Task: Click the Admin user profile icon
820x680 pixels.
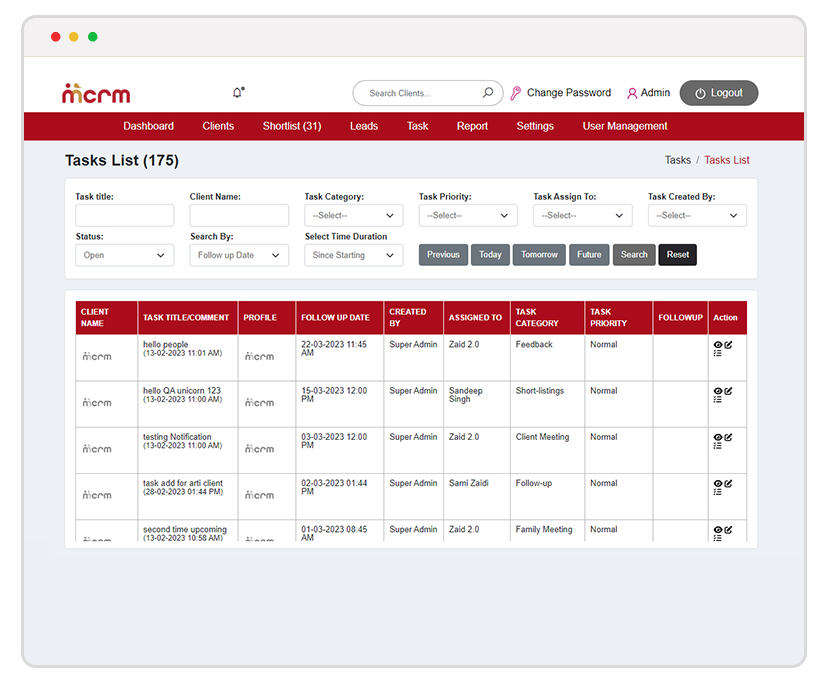Action: click(632, 93)
